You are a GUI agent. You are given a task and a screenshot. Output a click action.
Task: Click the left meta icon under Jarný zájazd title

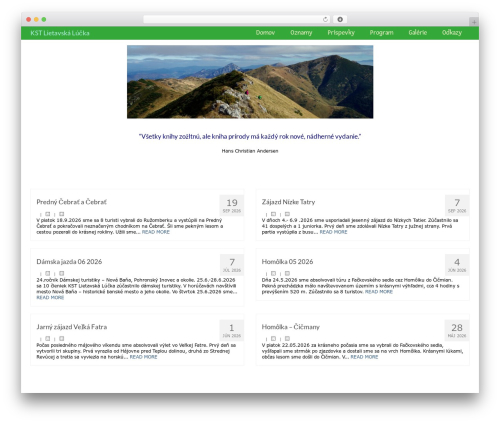click(48, 339)
